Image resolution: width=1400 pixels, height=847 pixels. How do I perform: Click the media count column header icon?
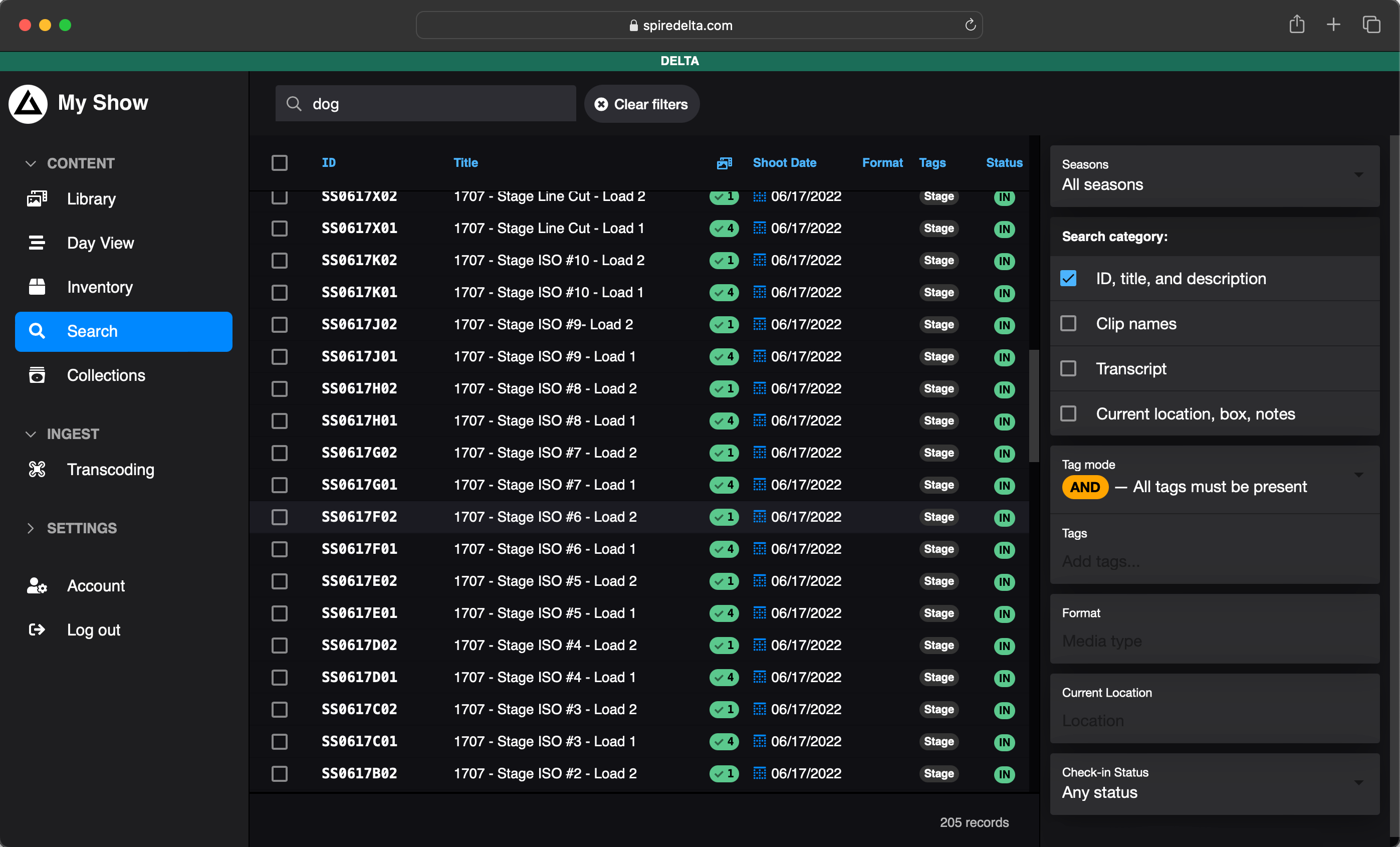[x=724, y=163]
